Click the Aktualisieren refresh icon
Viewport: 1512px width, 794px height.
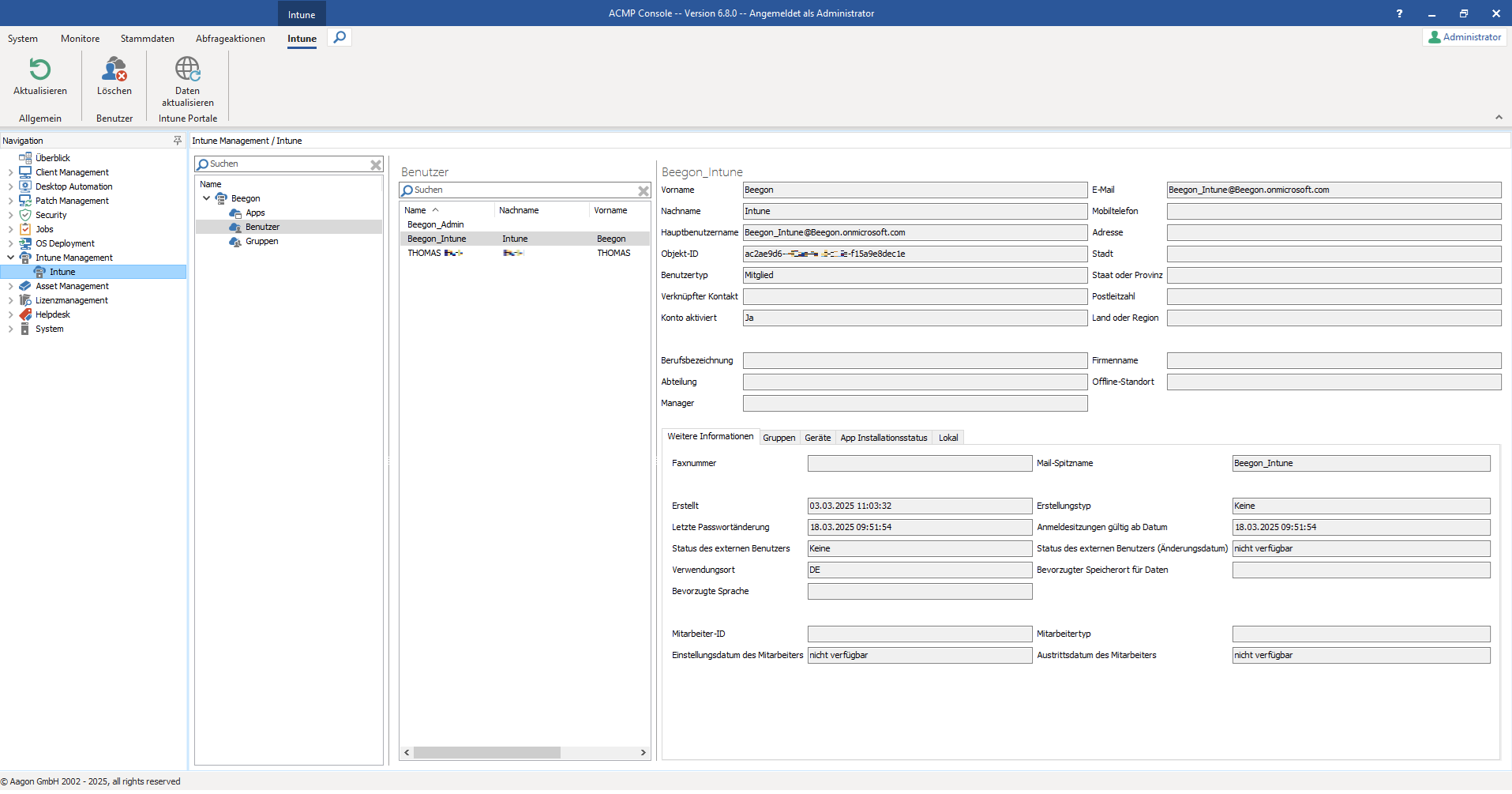click(x=39, y=70)
